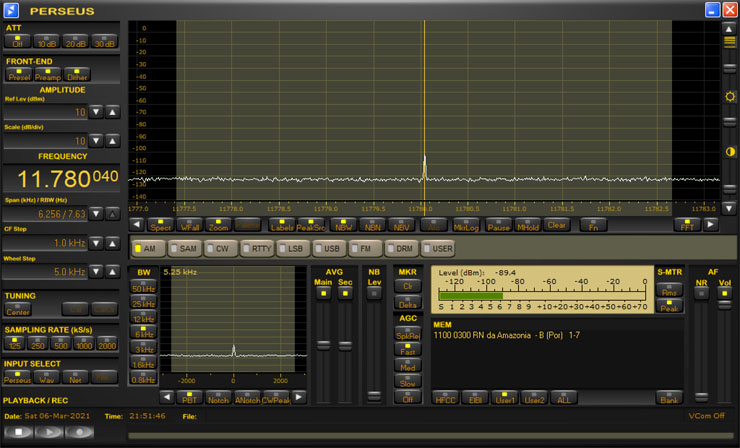
Task: Decrease Wheel Step value
Action: [x=96, y=272]
